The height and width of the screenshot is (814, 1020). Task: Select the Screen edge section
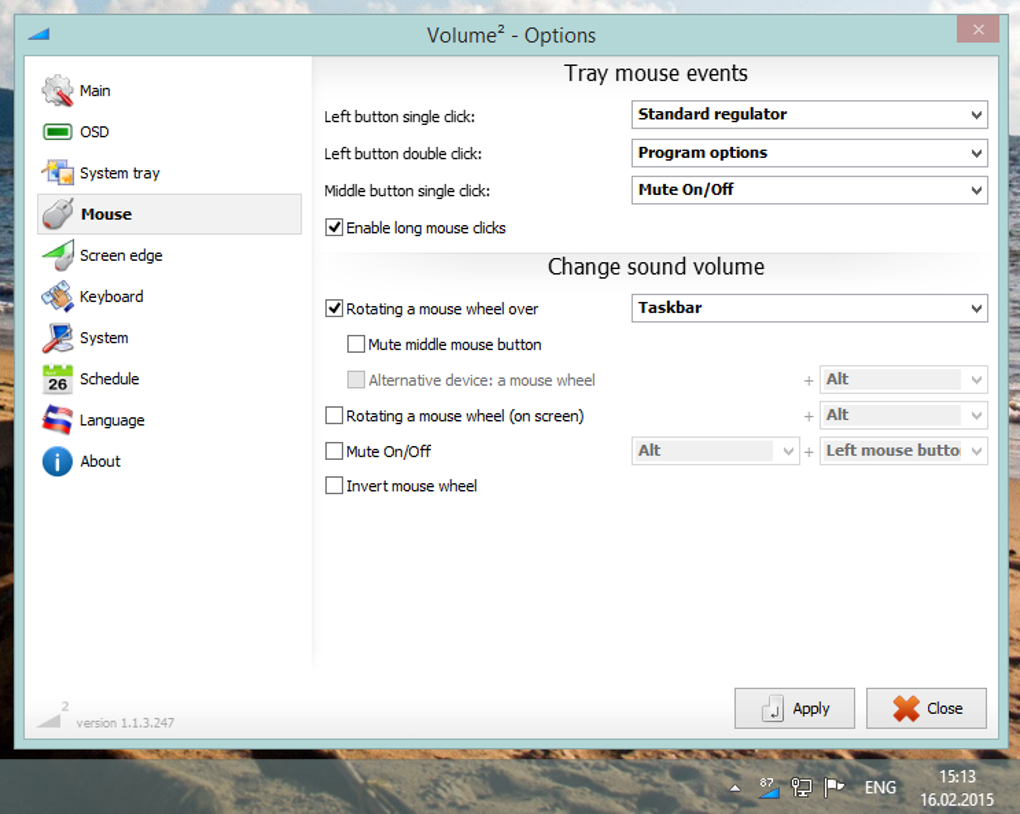(x=121, y=256)
